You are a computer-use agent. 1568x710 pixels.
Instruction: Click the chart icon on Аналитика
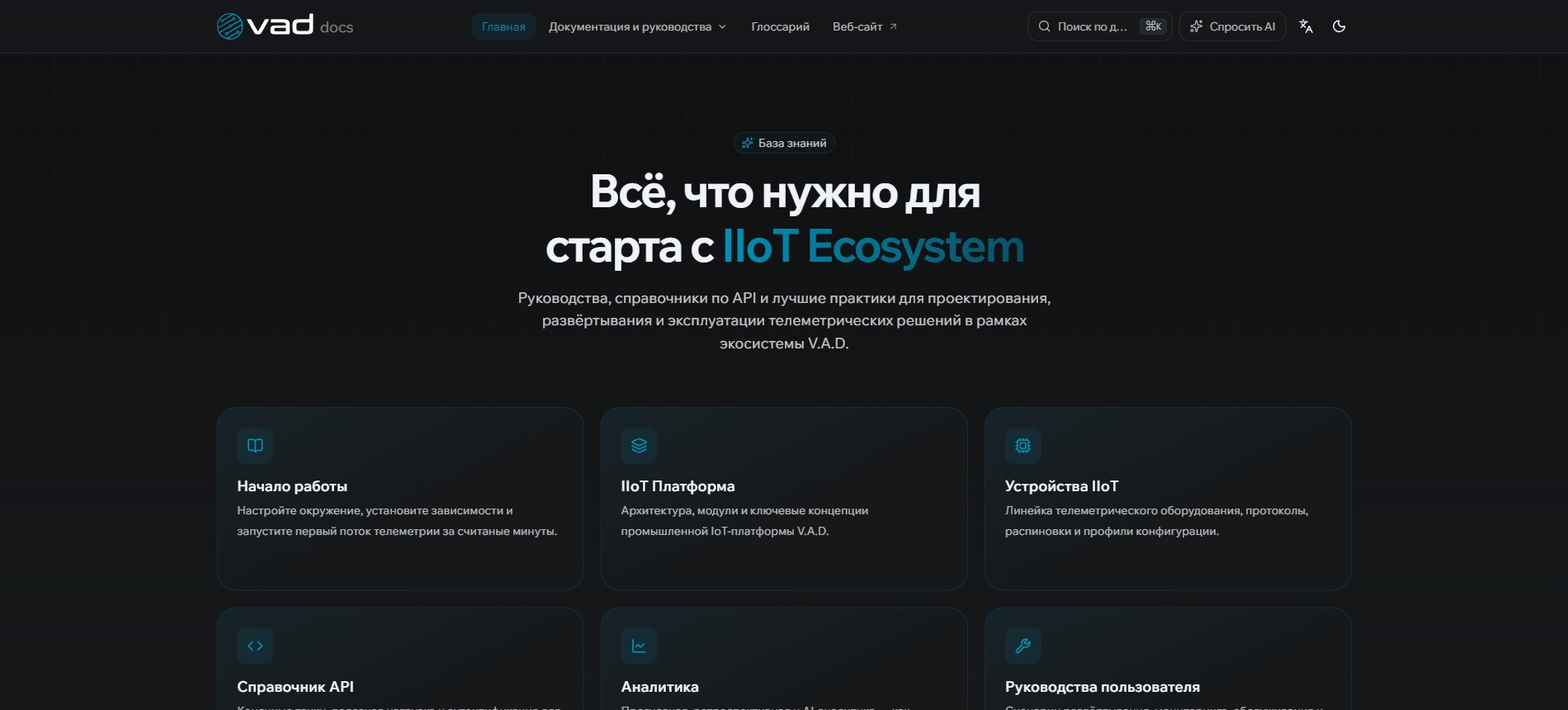click(x=639, y=646)
